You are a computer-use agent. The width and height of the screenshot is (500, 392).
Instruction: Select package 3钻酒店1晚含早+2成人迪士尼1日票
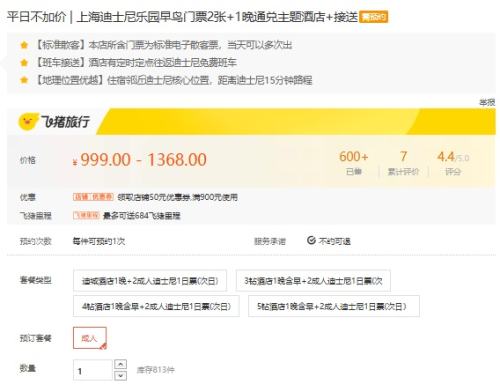(313, 281)
